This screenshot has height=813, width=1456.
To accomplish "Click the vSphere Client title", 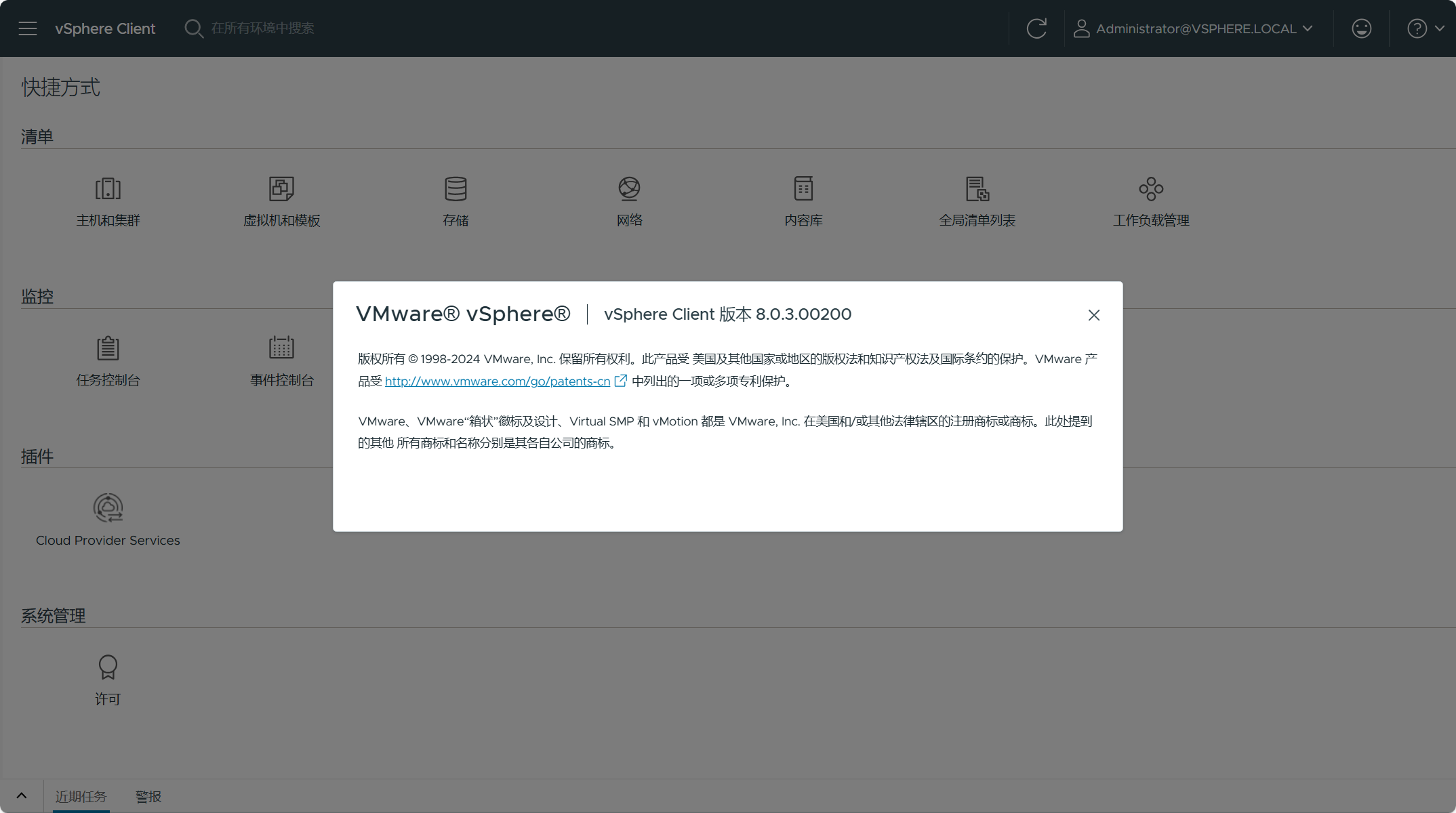I will (x=105, y=28).
